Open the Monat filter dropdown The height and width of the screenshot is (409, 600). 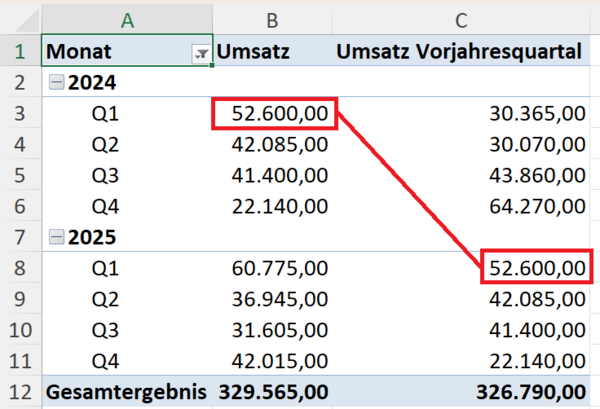(x=202, y=53)
